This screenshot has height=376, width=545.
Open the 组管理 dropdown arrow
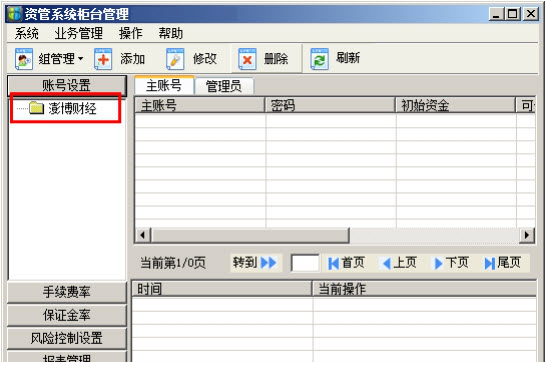(80, 59)
